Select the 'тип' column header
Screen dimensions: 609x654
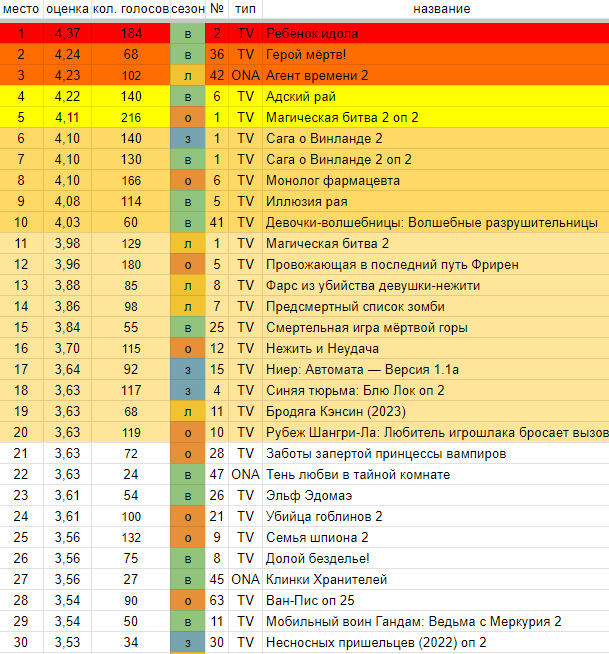(x=245, y=9)
